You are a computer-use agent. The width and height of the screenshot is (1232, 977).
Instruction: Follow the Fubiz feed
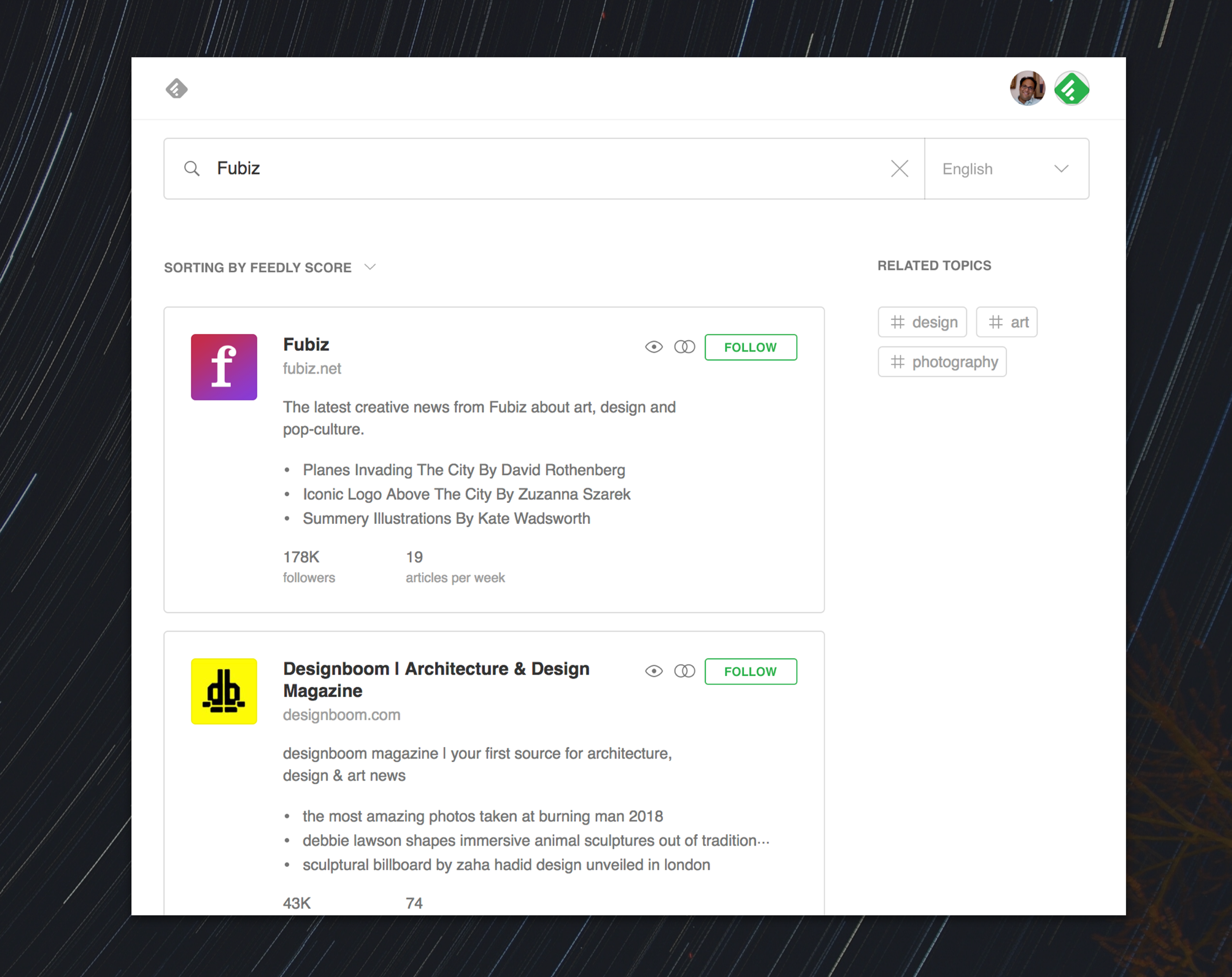750,347
